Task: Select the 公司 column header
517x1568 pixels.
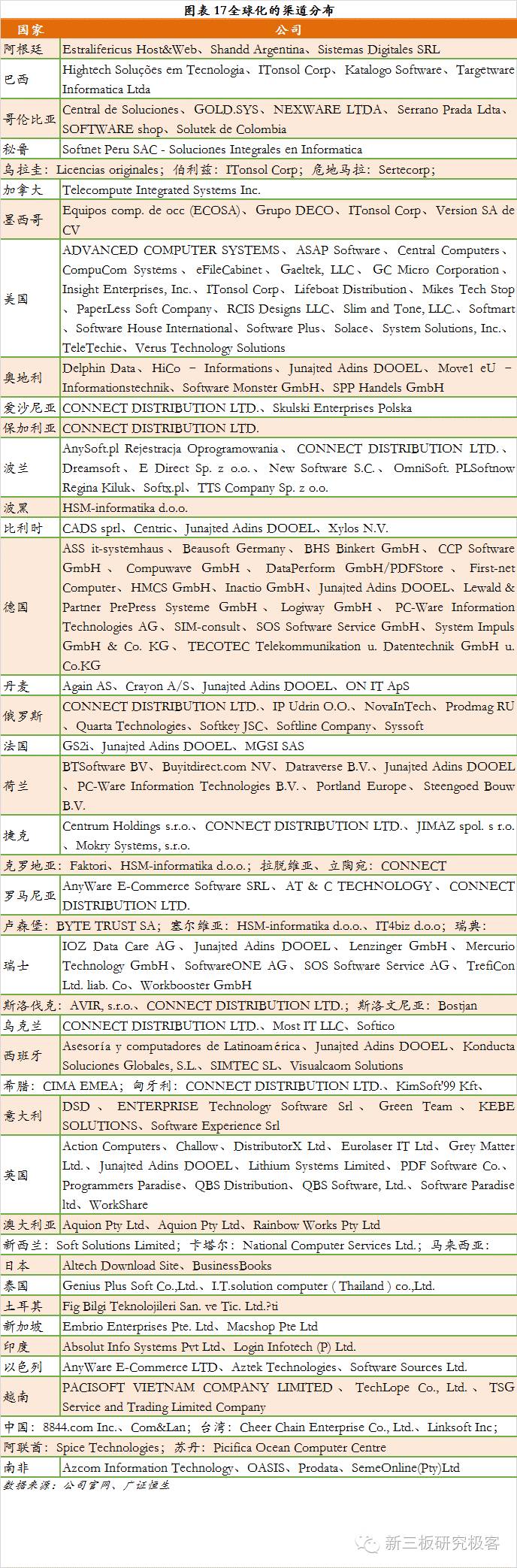Action: click(x=289, y=30)
